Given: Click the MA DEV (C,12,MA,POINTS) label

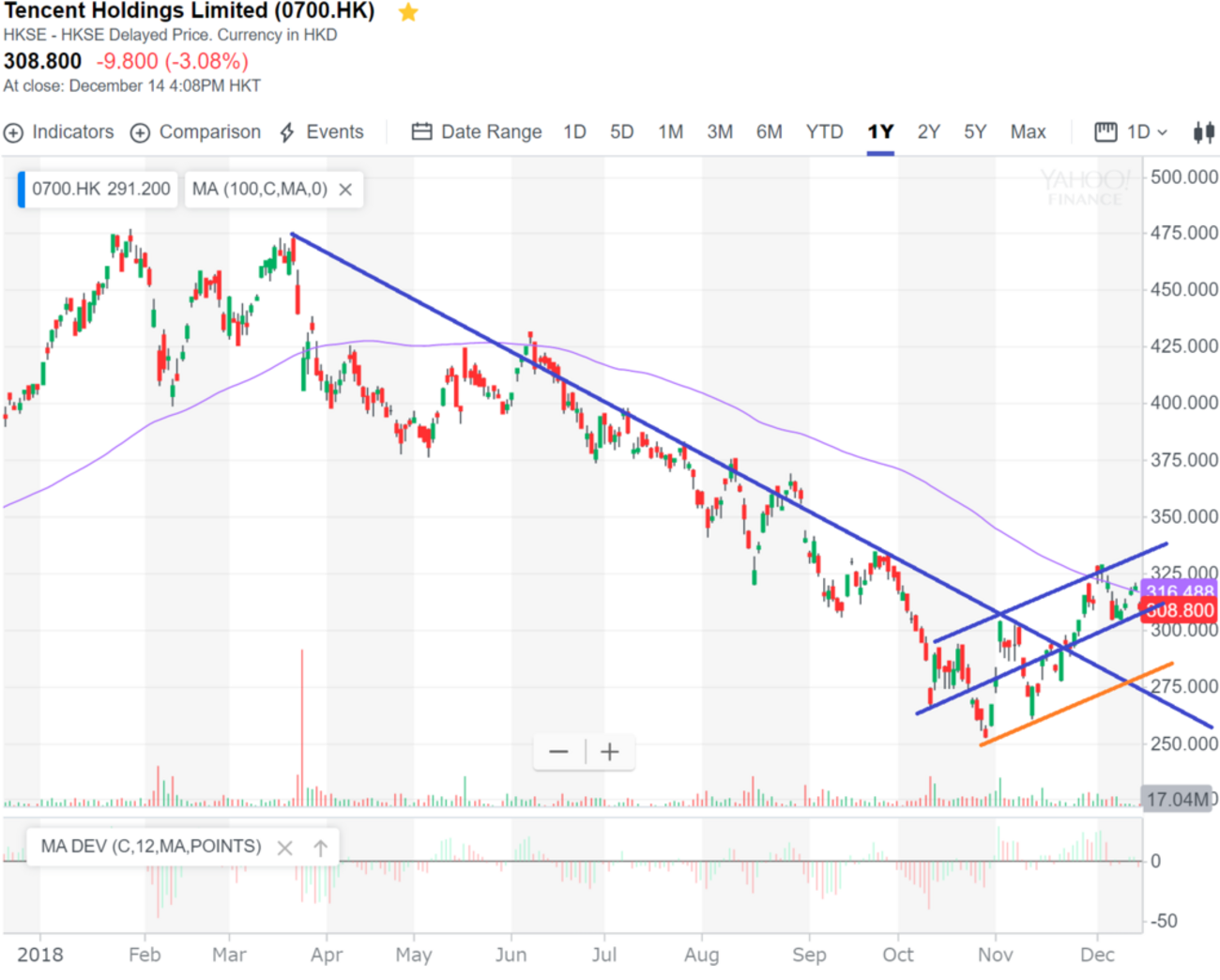Looking at the screenshot, I should tap(151, 847).
